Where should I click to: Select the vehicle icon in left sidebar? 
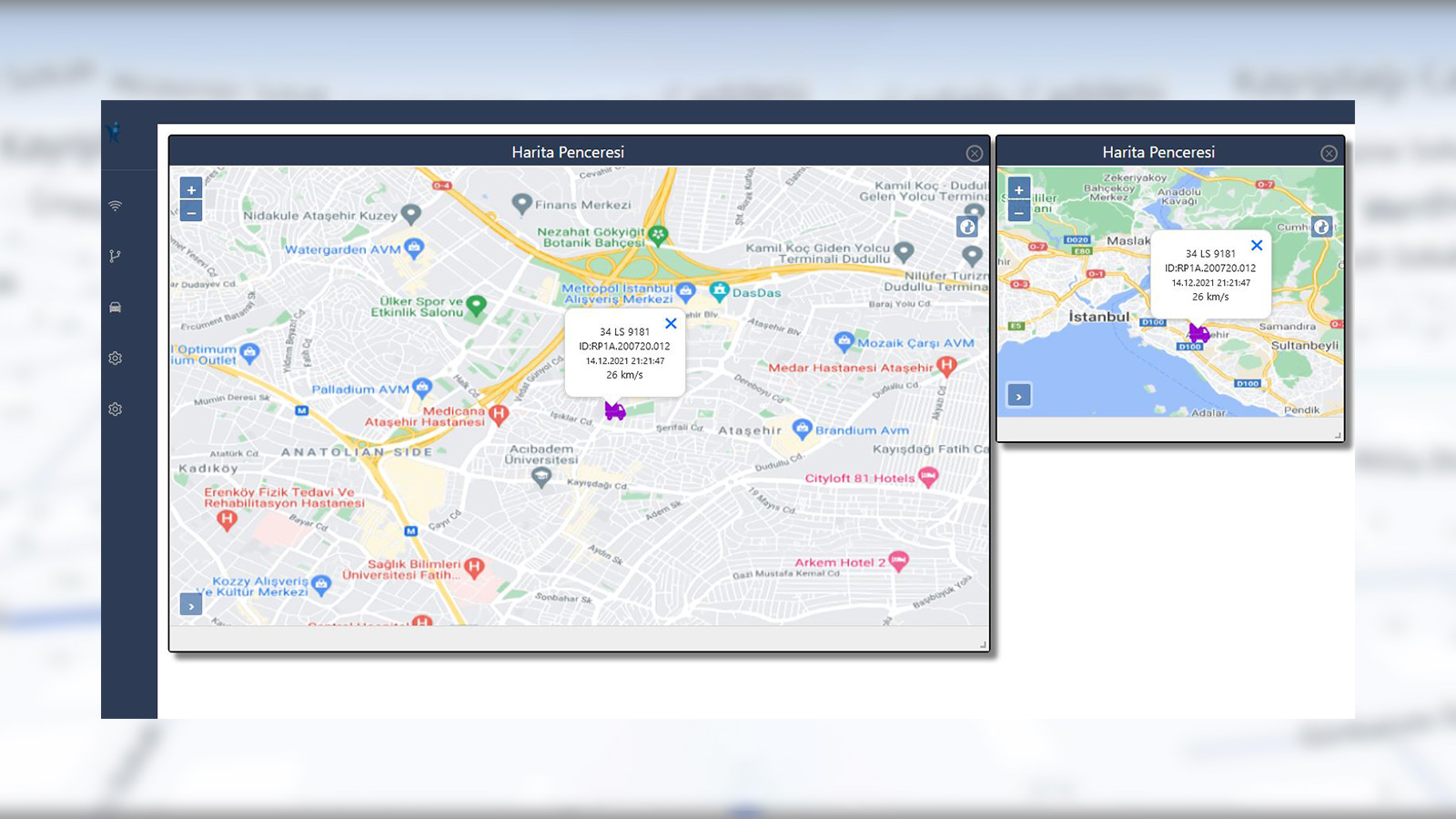tap(115, 307)
